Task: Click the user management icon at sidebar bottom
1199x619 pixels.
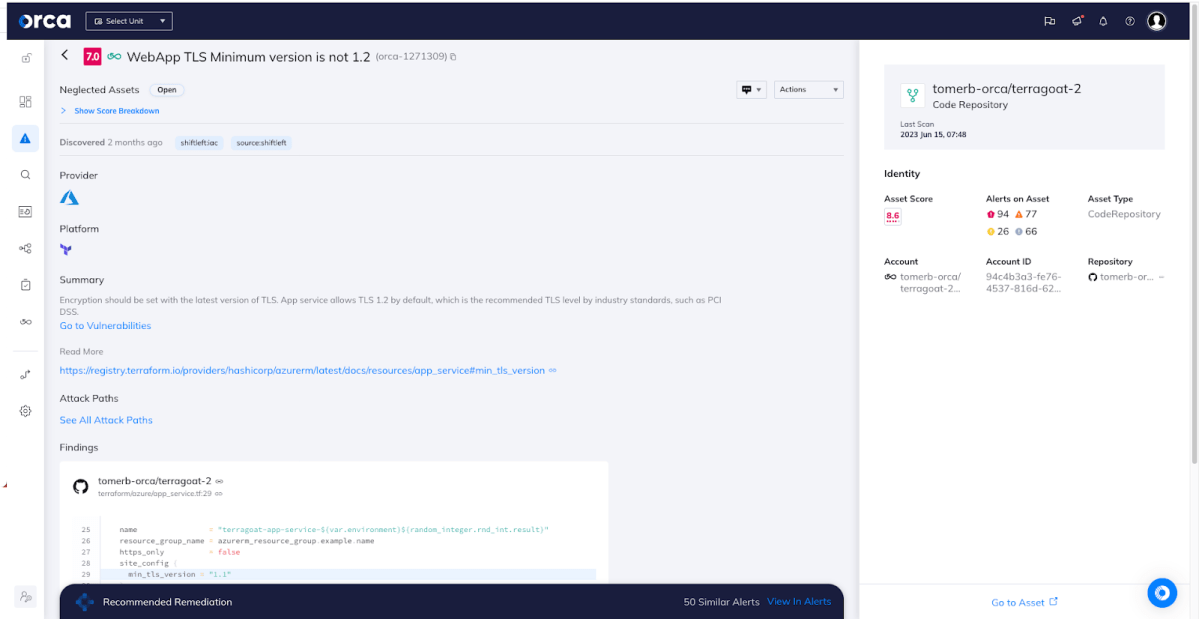Action: click(x=25, y=596)
